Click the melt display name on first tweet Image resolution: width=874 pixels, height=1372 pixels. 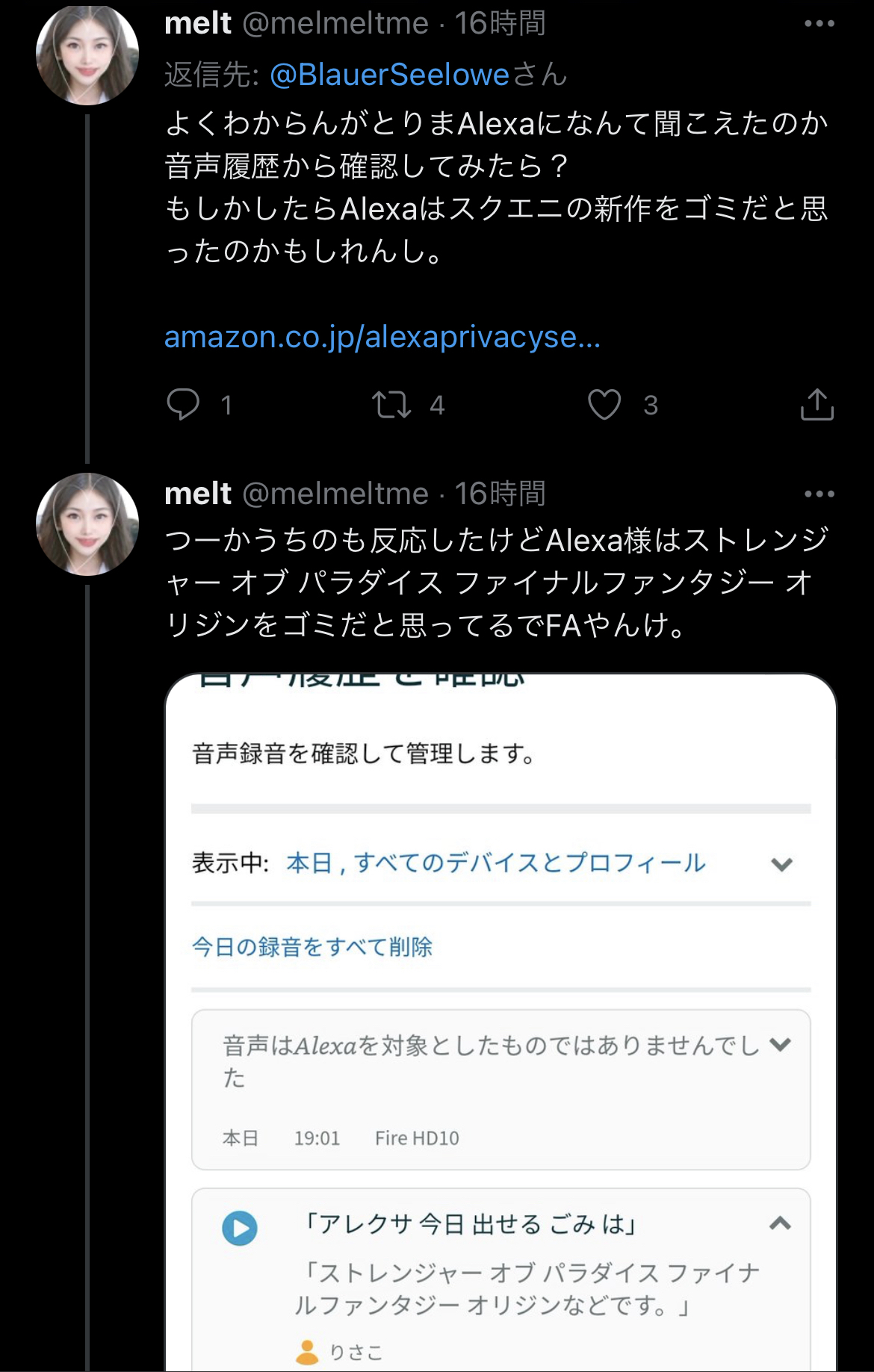coord(198,24)
